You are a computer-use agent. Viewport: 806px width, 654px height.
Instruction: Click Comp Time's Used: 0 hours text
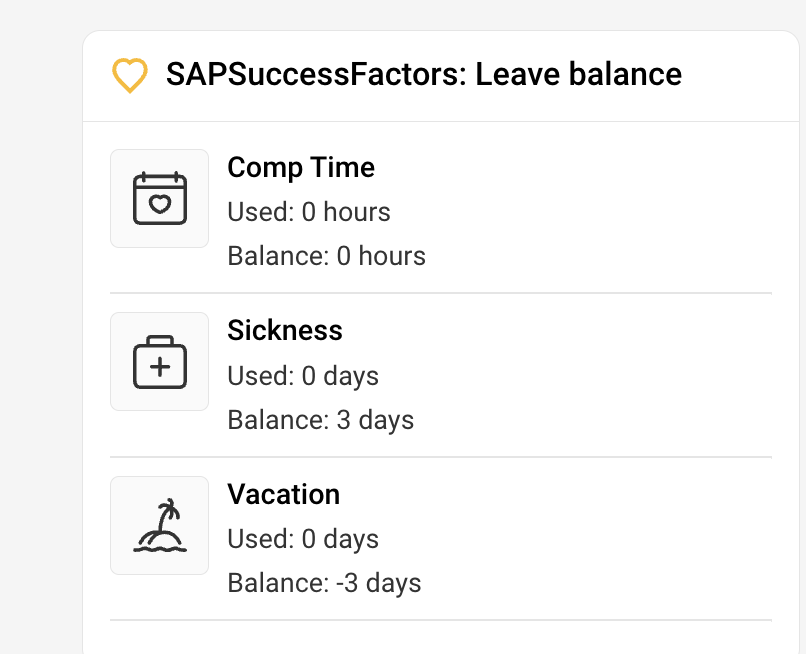click(309, 212)
